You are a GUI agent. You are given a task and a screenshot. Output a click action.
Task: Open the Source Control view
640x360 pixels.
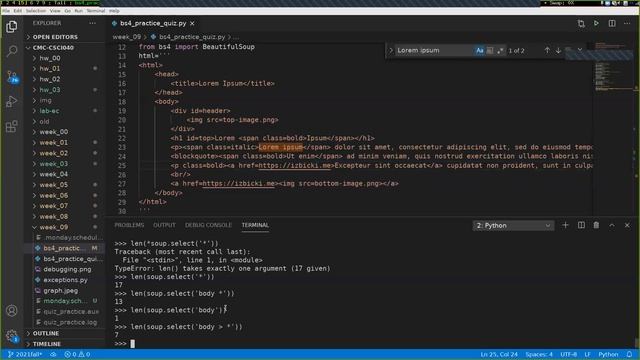tap(12, 76)
